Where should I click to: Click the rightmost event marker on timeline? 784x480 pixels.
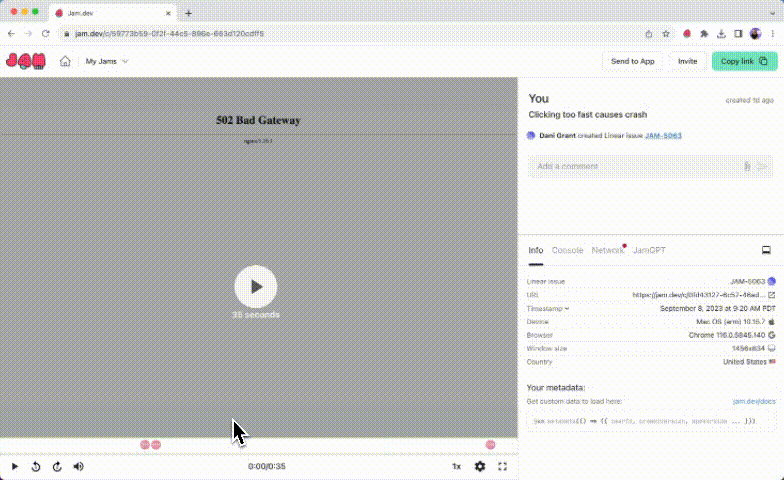491,444
